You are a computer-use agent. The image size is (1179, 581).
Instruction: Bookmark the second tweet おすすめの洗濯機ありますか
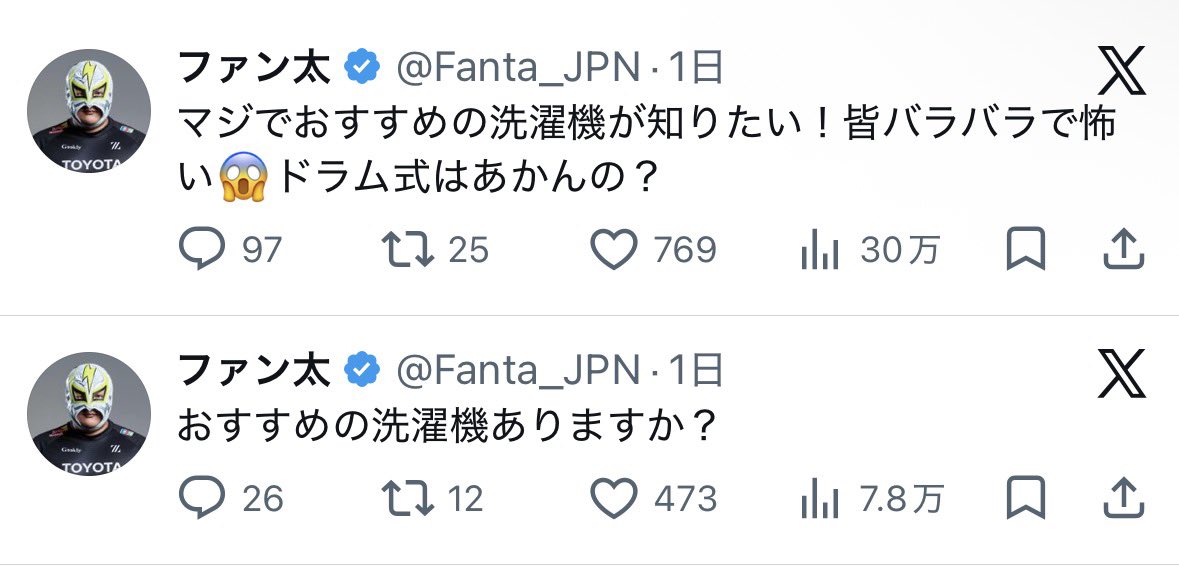click(x=1025, y=497)
